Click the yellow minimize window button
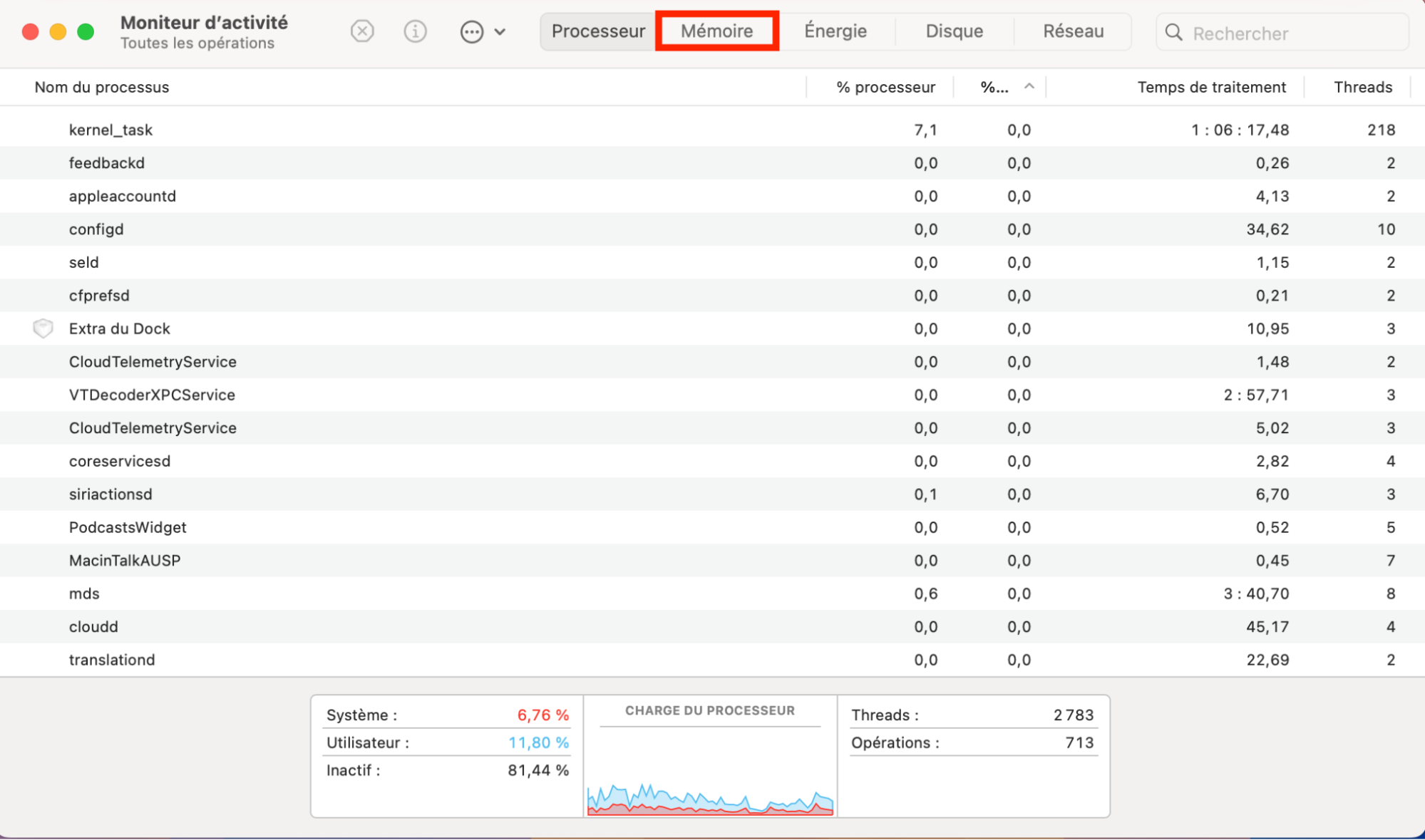1425x840 pixels. click(58, 32)
